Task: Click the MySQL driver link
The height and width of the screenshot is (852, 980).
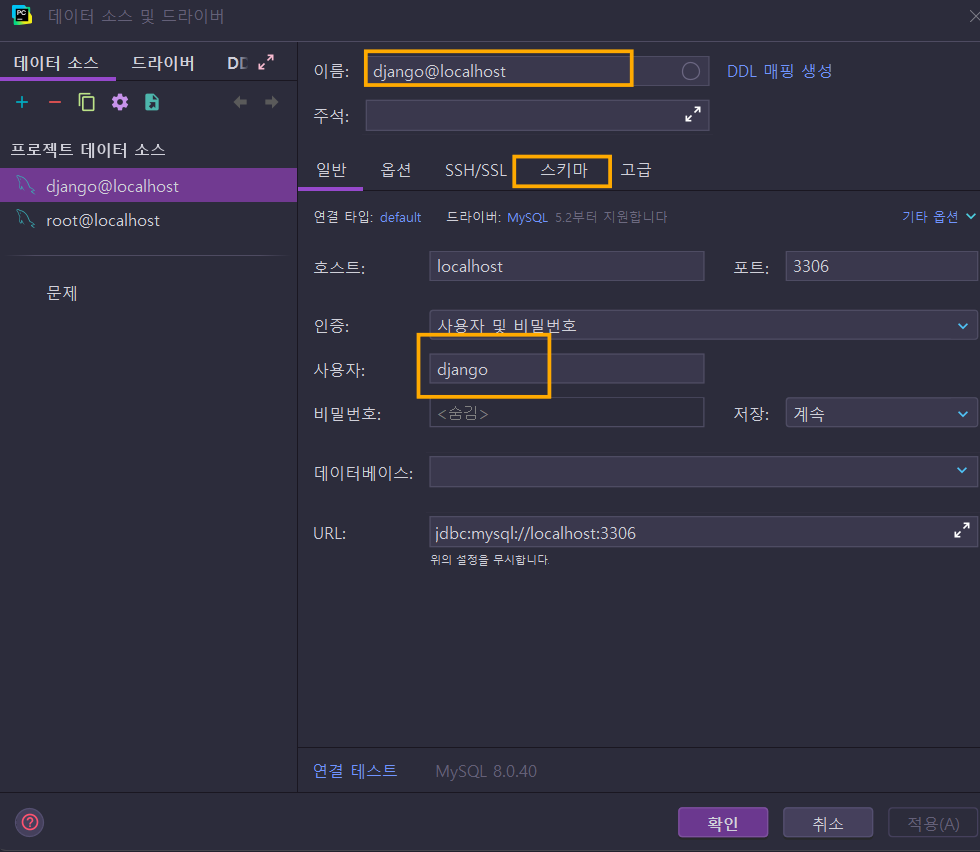Action: coord(528,218)
